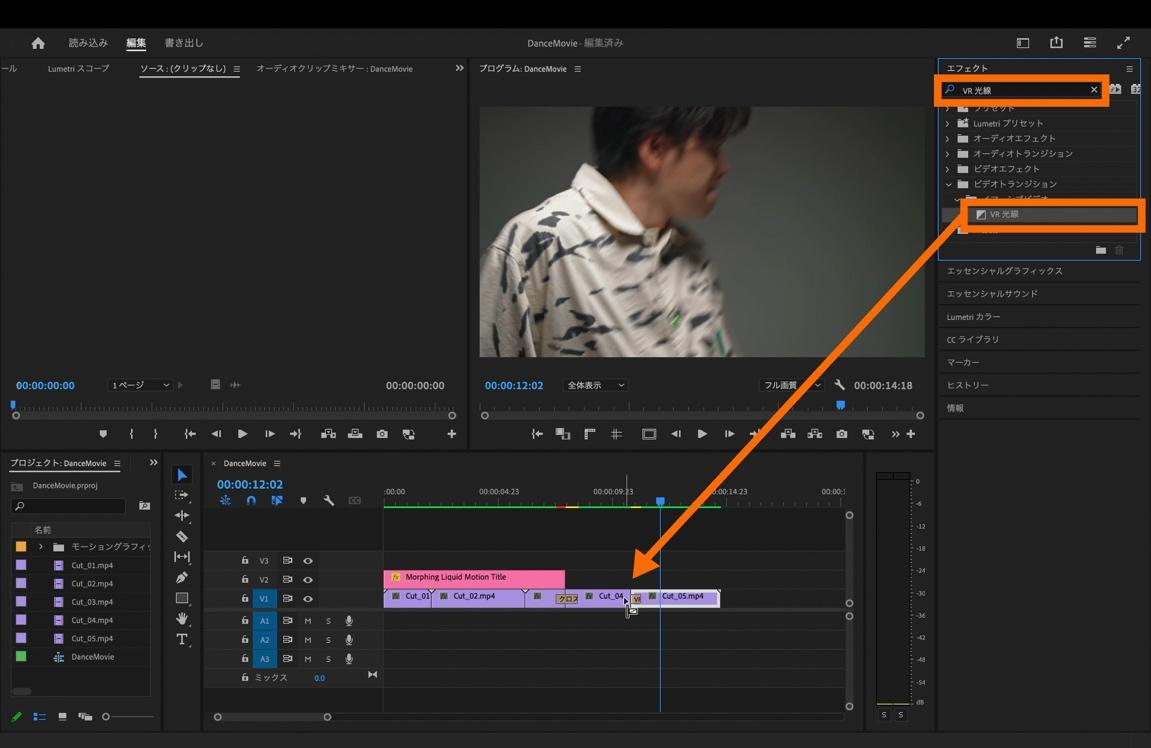Select the Razor tool in timeline toolbar

[x=182, y=537]
